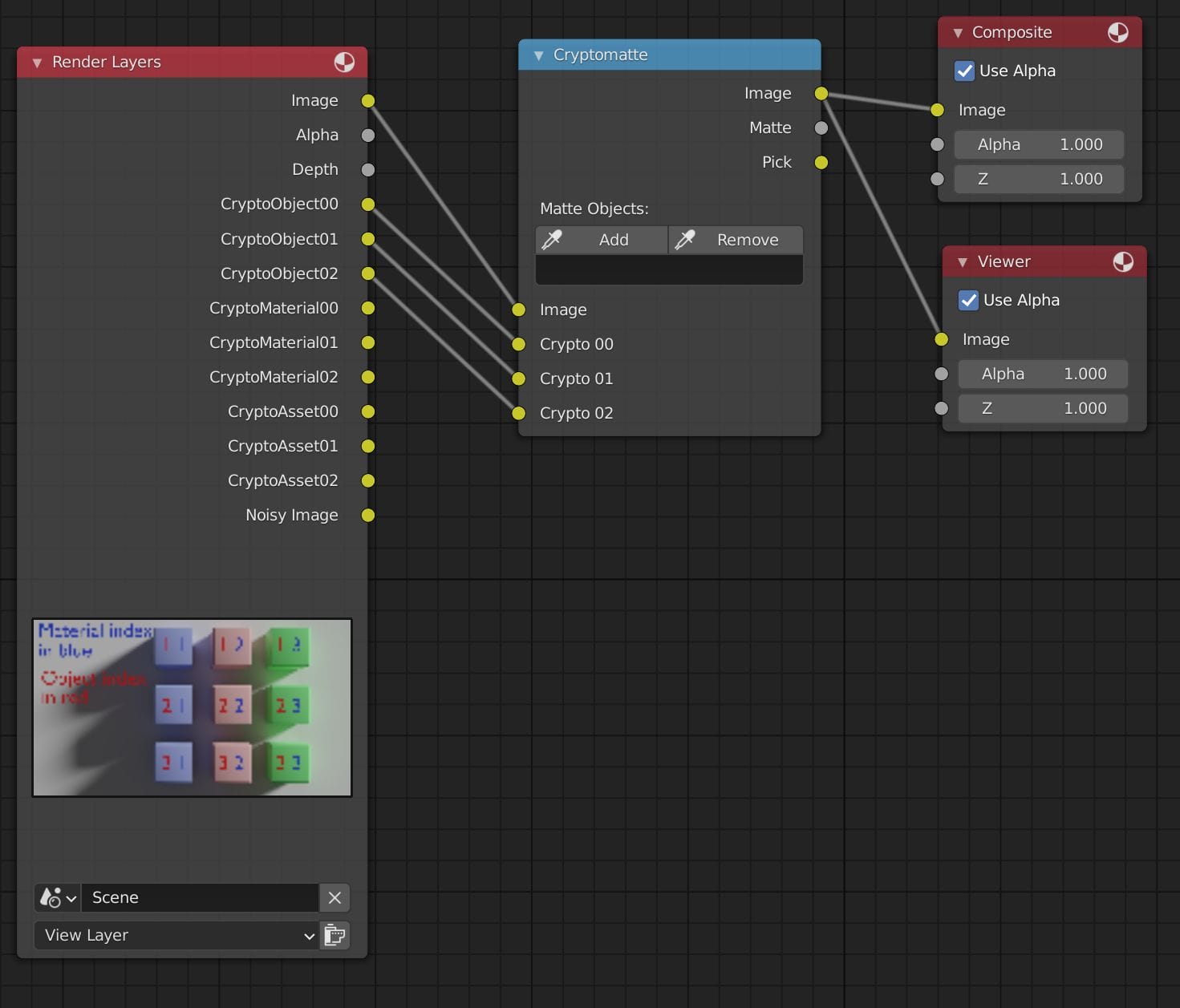Click the sphere icon on Render Layers header

pos(345,62)
